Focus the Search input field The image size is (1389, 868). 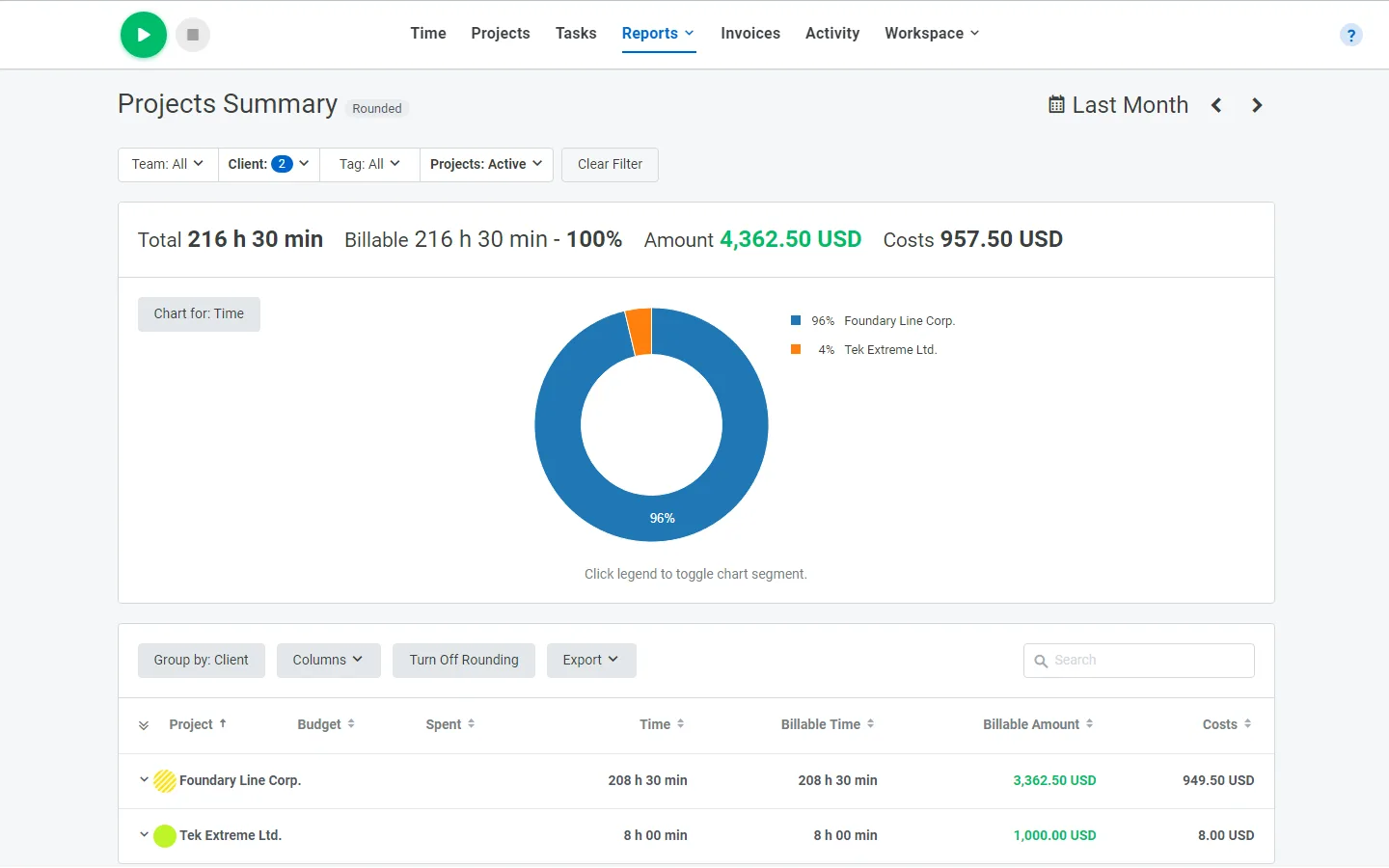[1139, 661]
